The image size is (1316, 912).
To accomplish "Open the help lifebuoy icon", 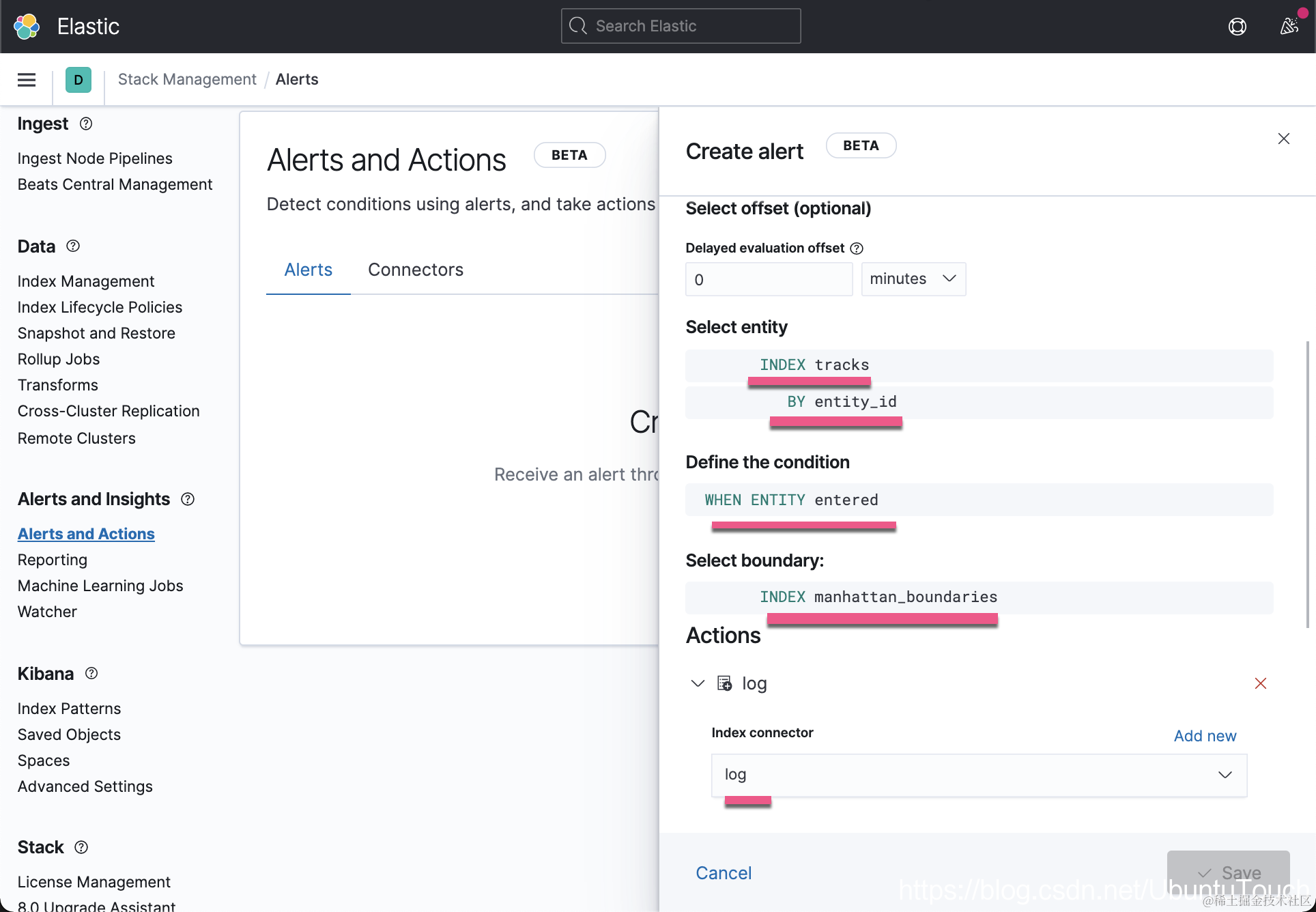I will click(x=1237, y=27).
